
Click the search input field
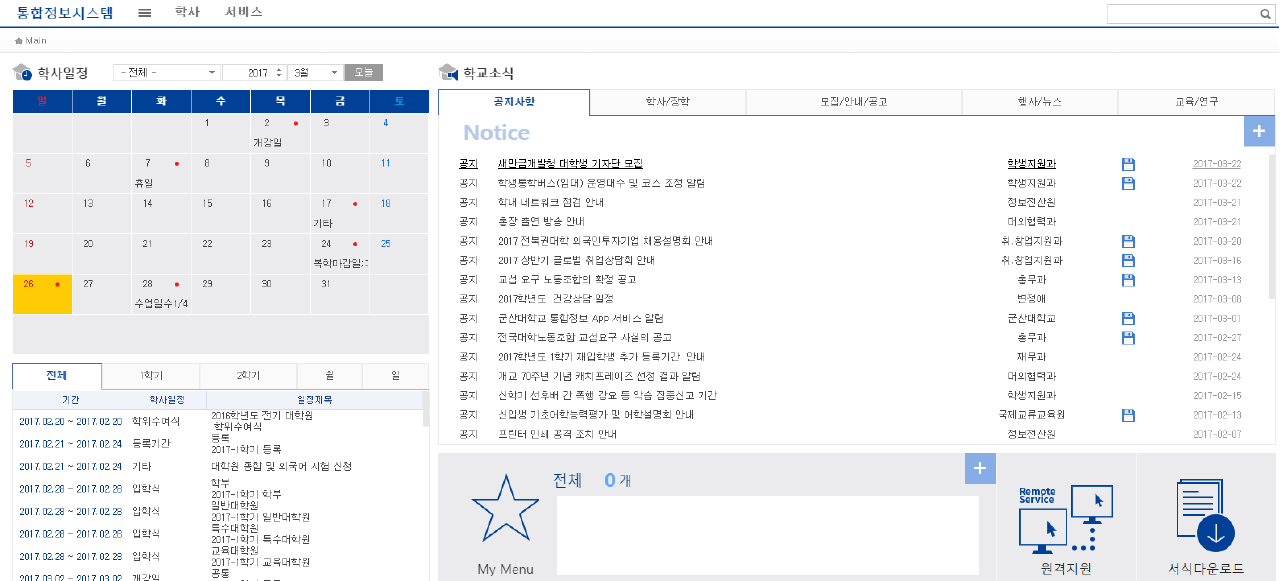pyautogui.click(x=1180, y=14)
